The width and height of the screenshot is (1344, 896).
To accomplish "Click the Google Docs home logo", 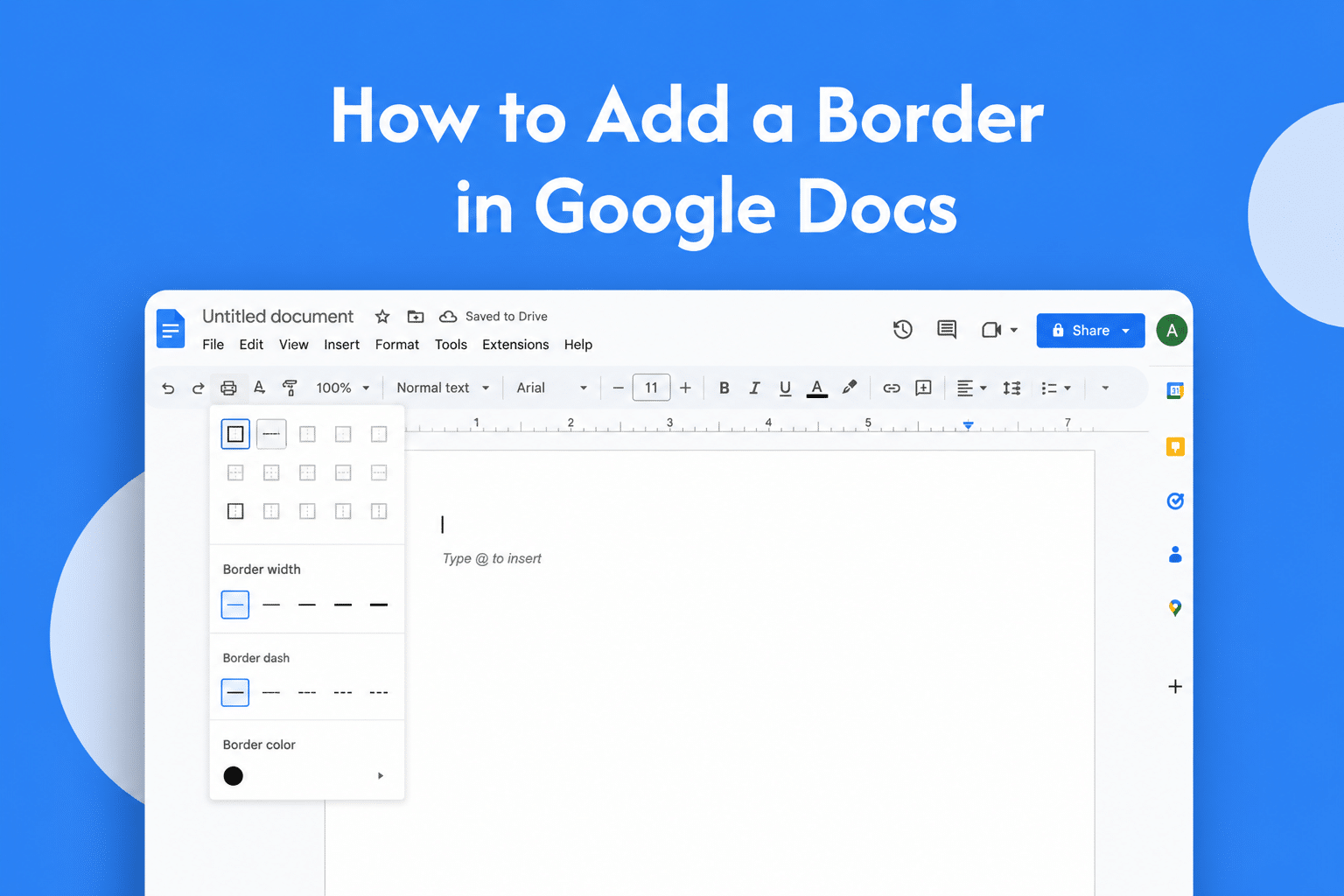I will point(171,329).
